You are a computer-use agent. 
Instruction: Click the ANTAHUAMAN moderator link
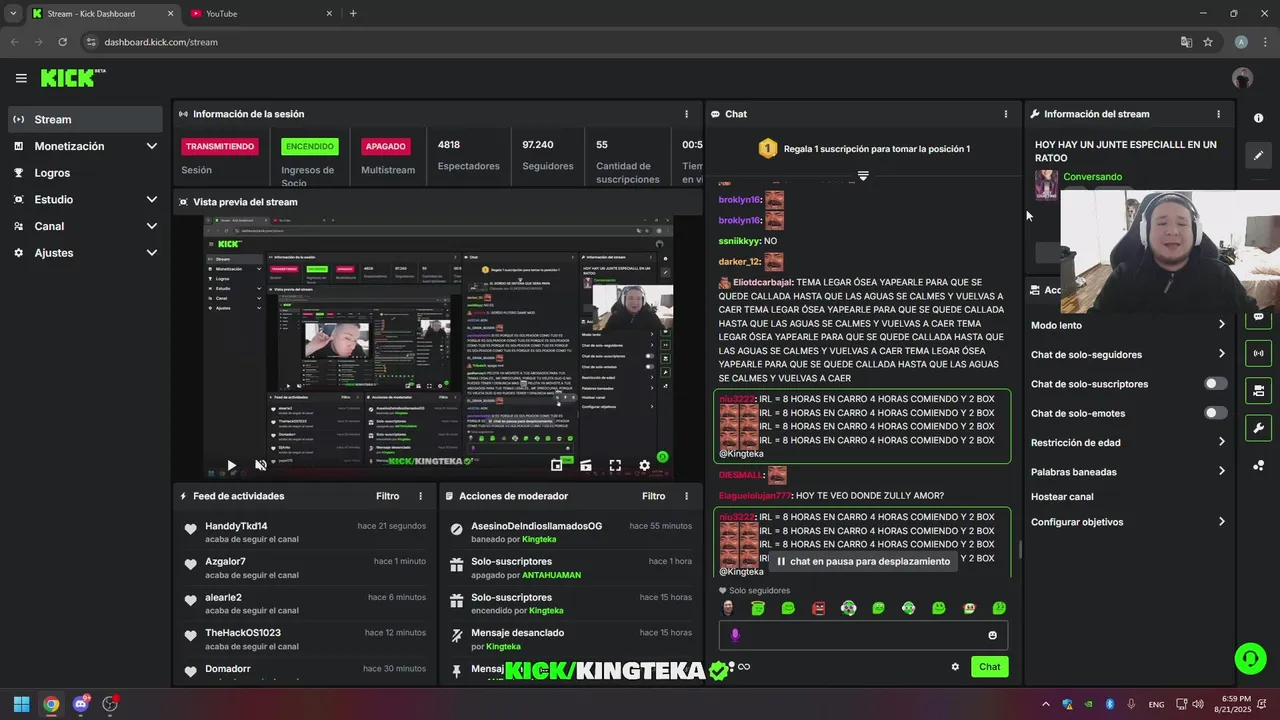551,576
